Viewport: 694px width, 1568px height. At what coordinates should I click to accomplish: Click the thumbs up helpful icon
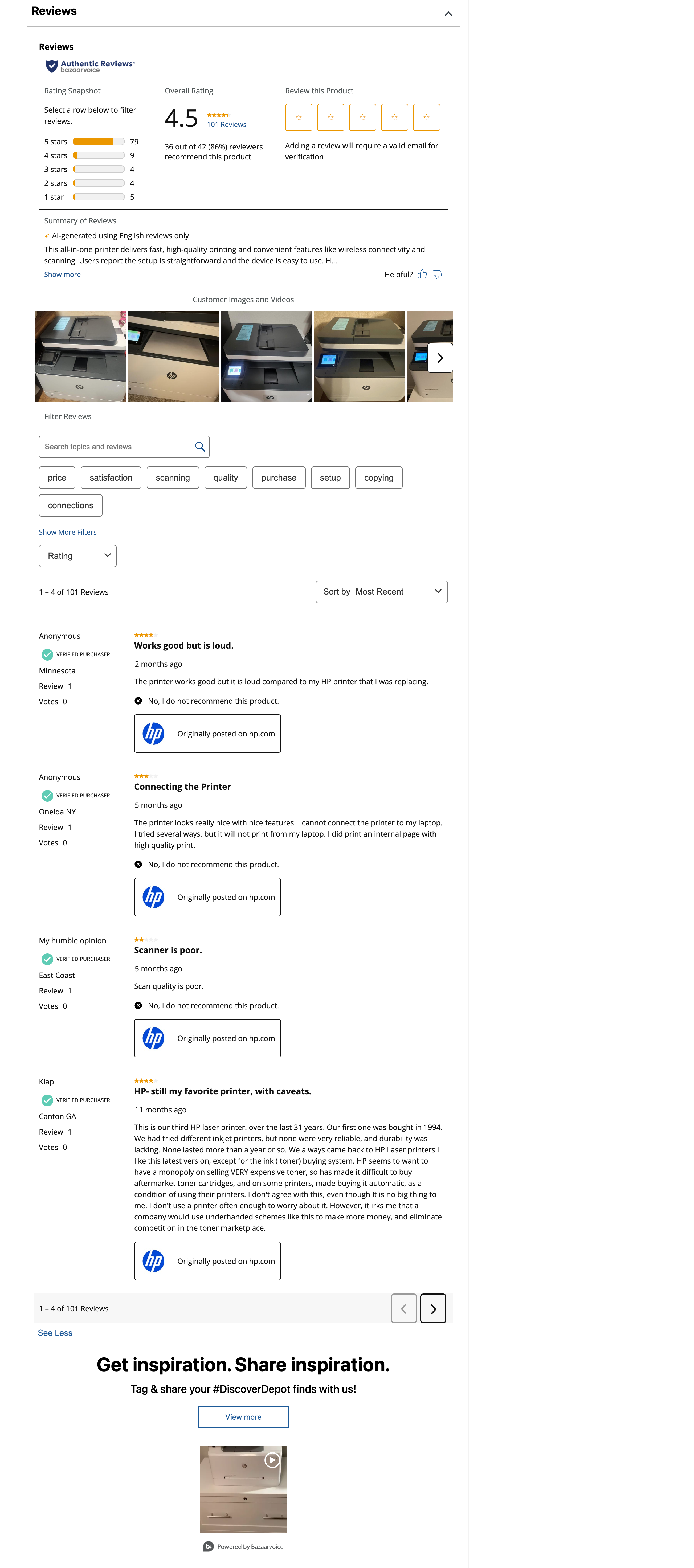point(422,275)
